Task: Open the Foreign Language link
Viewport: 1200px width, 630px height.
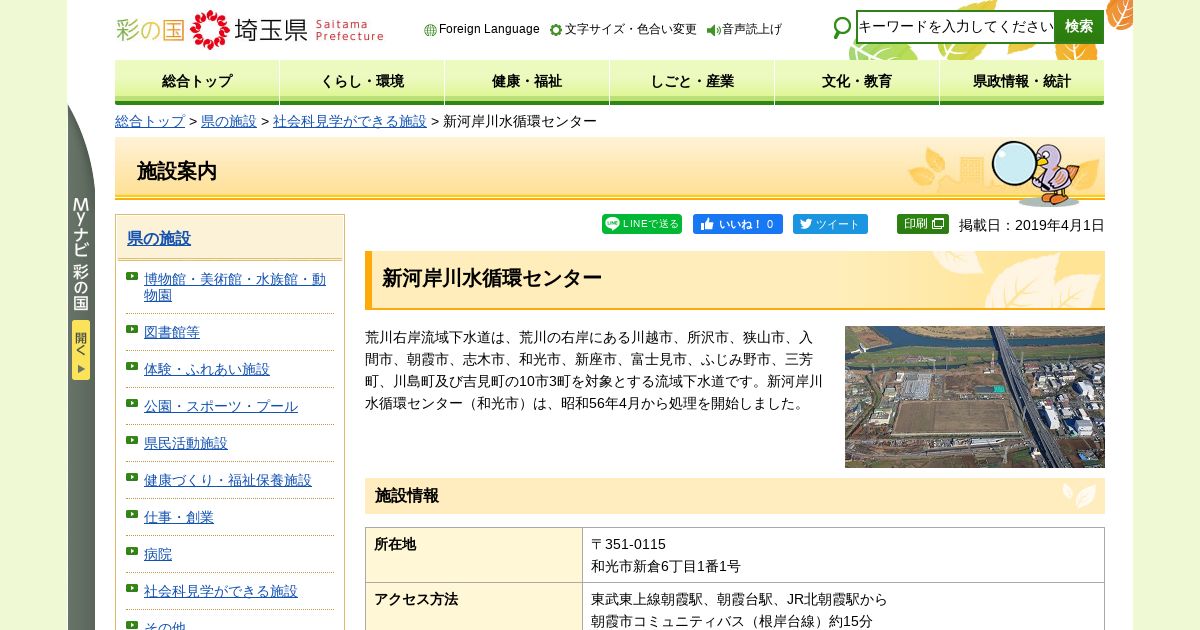Action: point(489,29)
